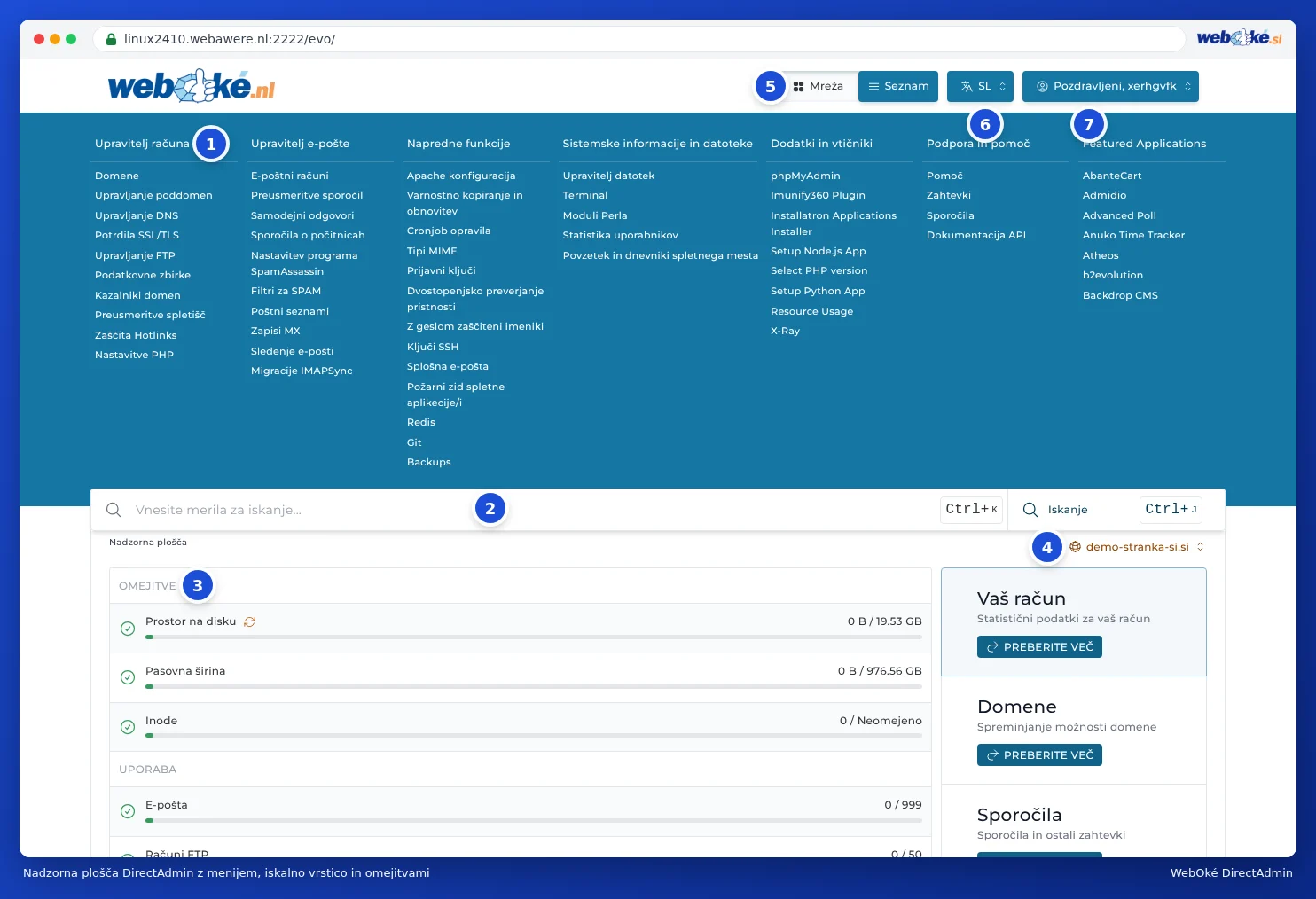Click the Pasovna širina usage bar

(534, 686)
